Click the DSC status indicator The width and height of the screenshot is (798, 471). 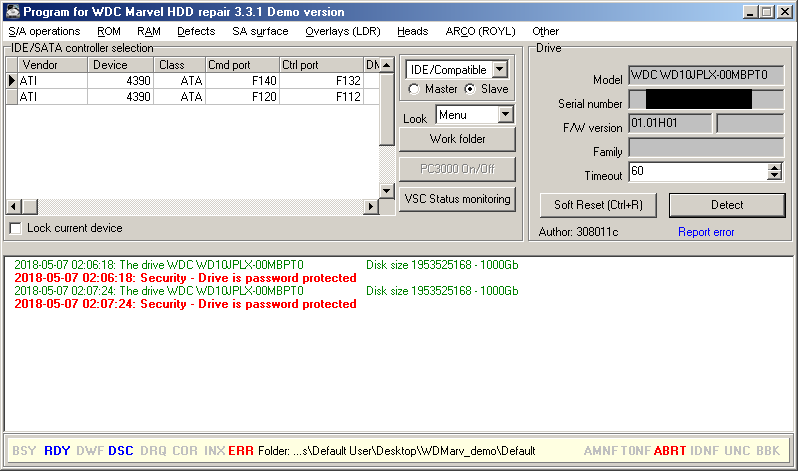tap(121, 451)
